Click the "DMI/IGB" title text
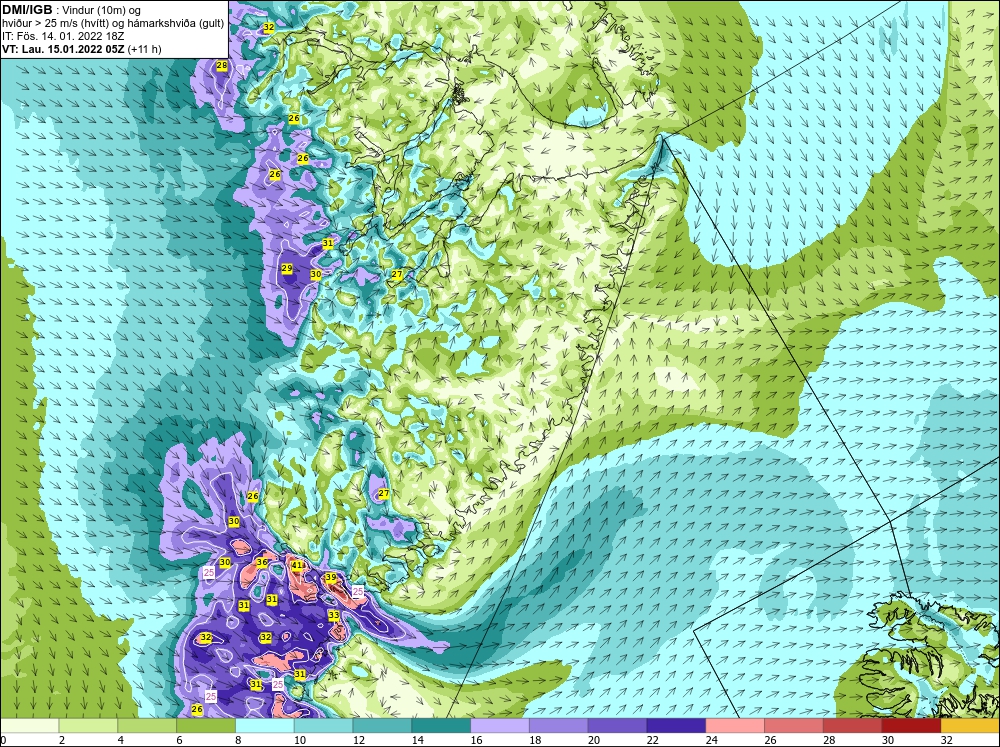Viewport: 1000px width, 747px height. [x=27, y=10]
